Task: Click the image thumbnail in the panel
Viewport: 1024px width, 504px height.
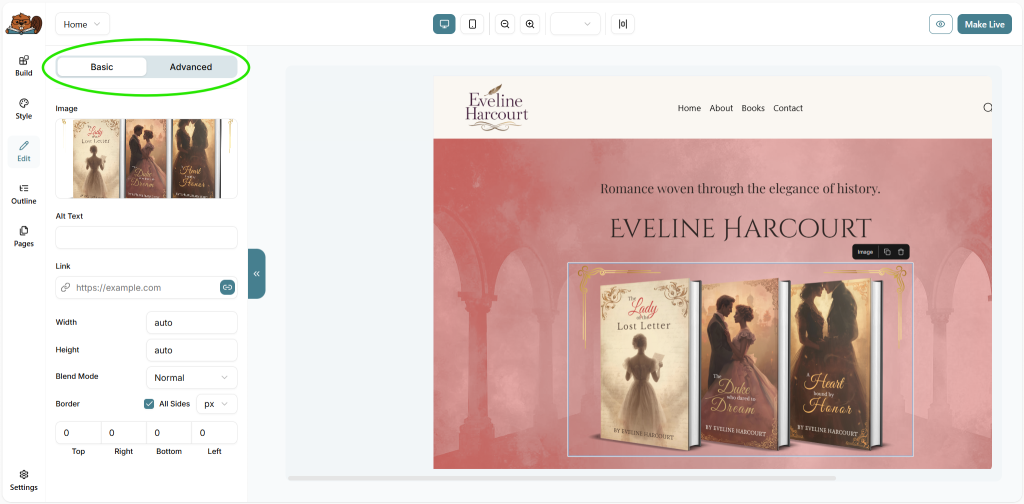Action: pos(147,159)
